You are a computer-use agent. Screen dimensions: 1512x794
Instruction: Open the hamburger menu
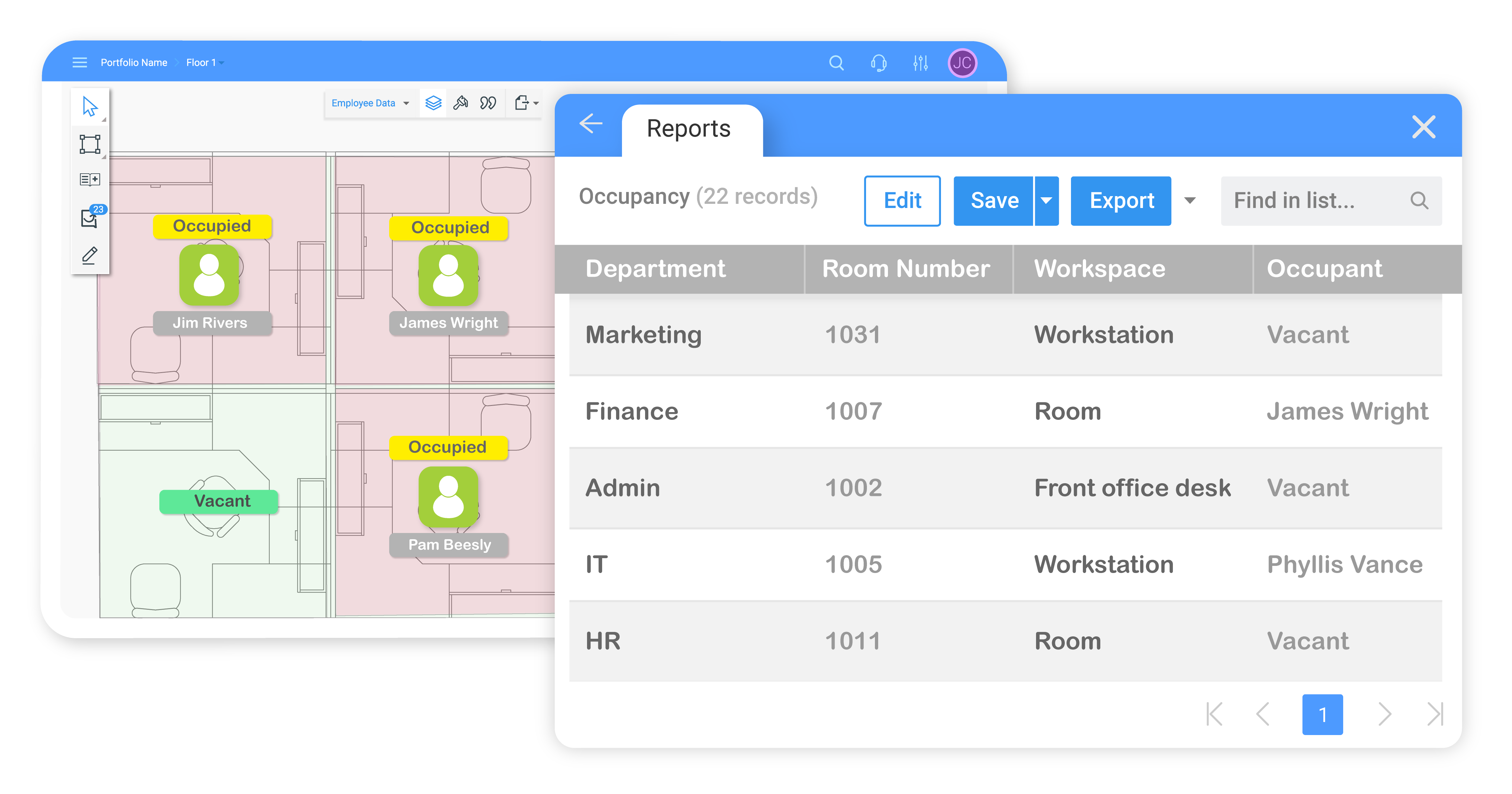(x=80, y=62)
